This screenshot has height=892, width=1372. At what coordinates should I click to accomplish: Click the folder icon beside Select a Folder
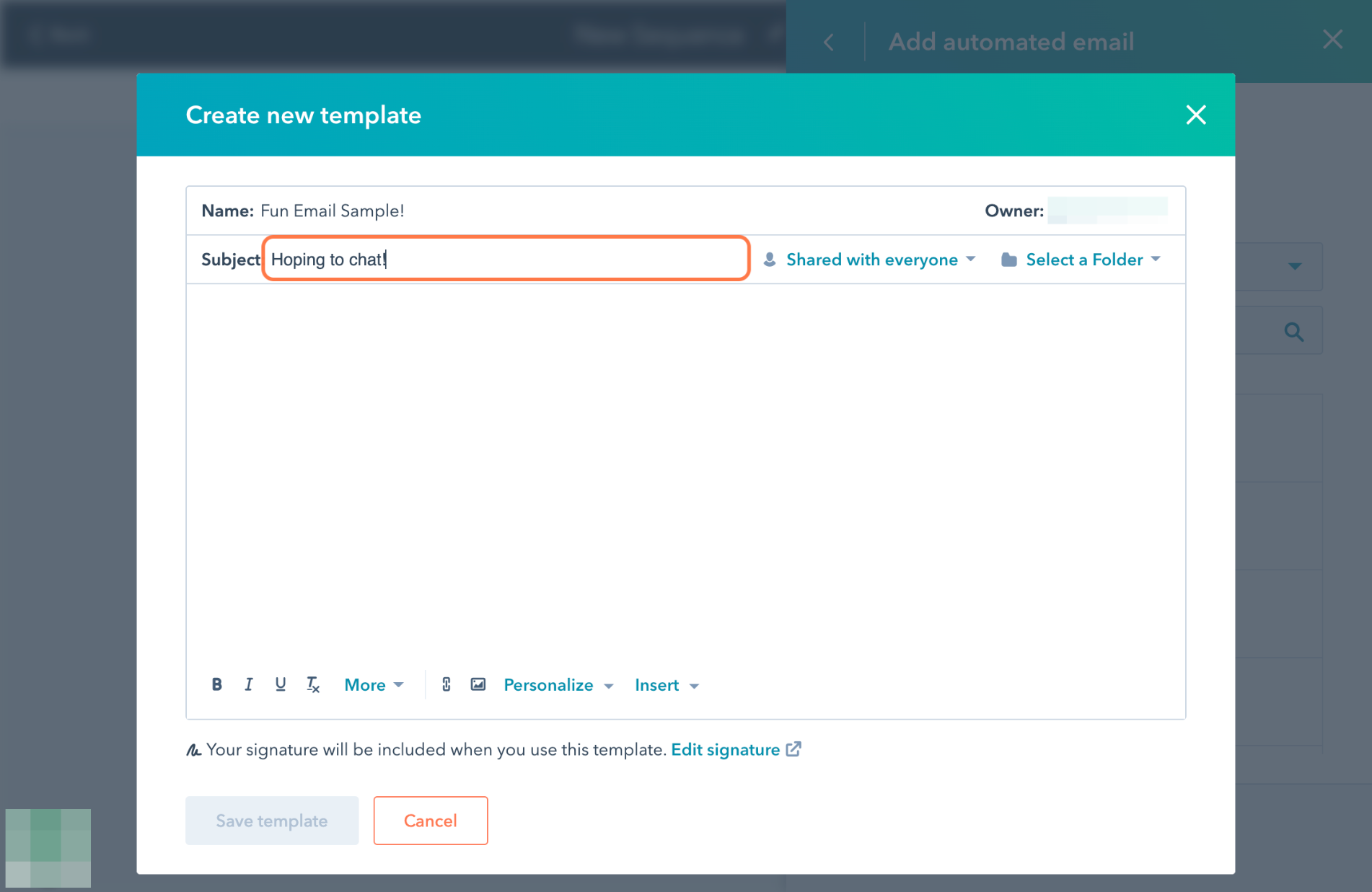[x=1009, y=260]
